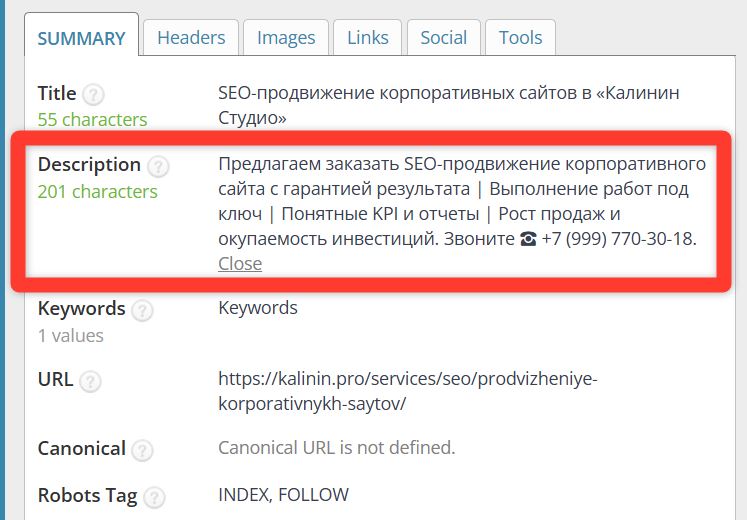Click the 'Robots Tag' field label
The image size is (747, 520).
pos(87,496)
